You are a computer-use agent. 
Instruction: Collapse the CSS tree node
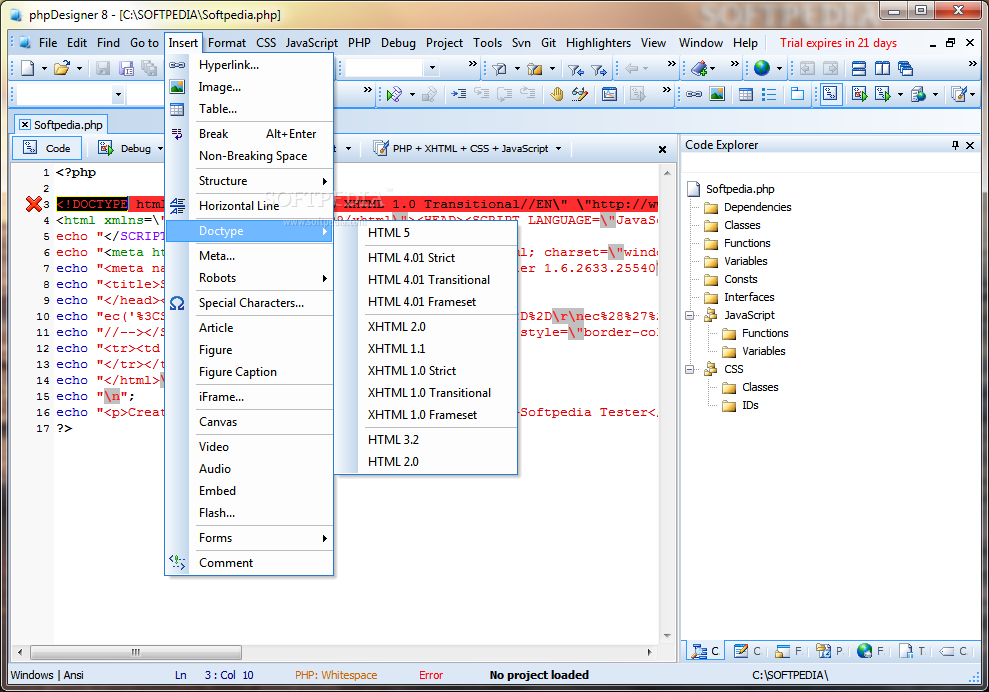(689, 370)
